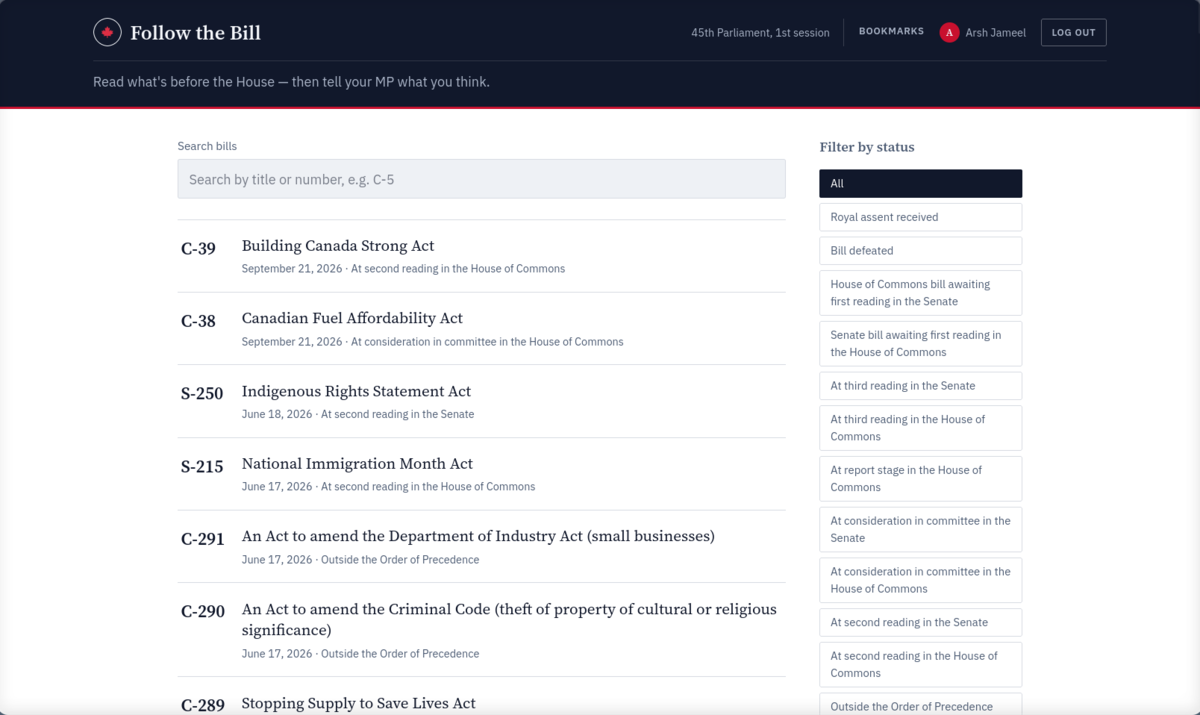Open the Building Canada Strong Act bill
Image resolution: width=1200 pixels, height=715 pixels.
481,256
